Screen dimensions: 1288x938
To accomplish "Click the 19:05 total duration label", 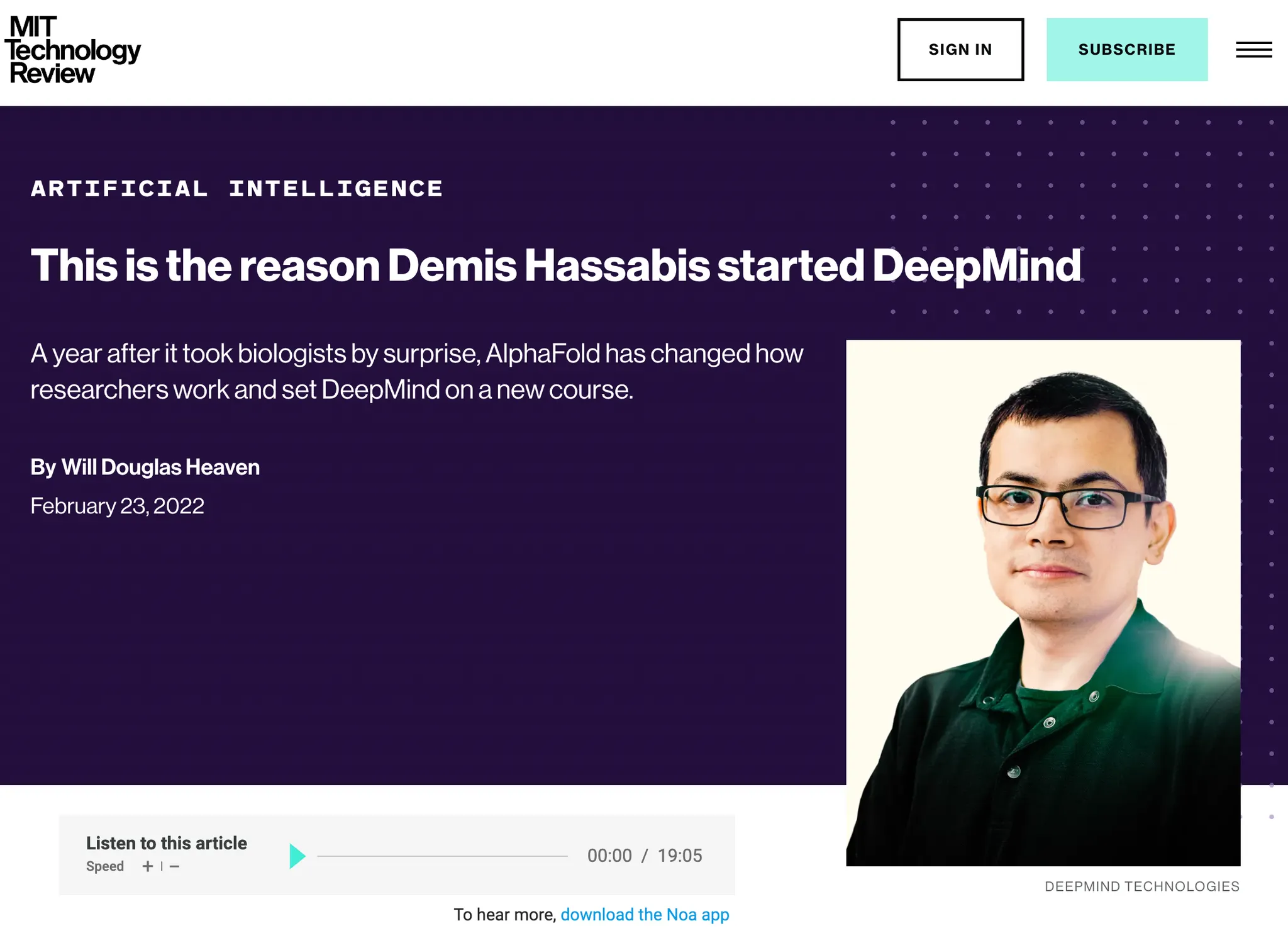I will point(680,856).
